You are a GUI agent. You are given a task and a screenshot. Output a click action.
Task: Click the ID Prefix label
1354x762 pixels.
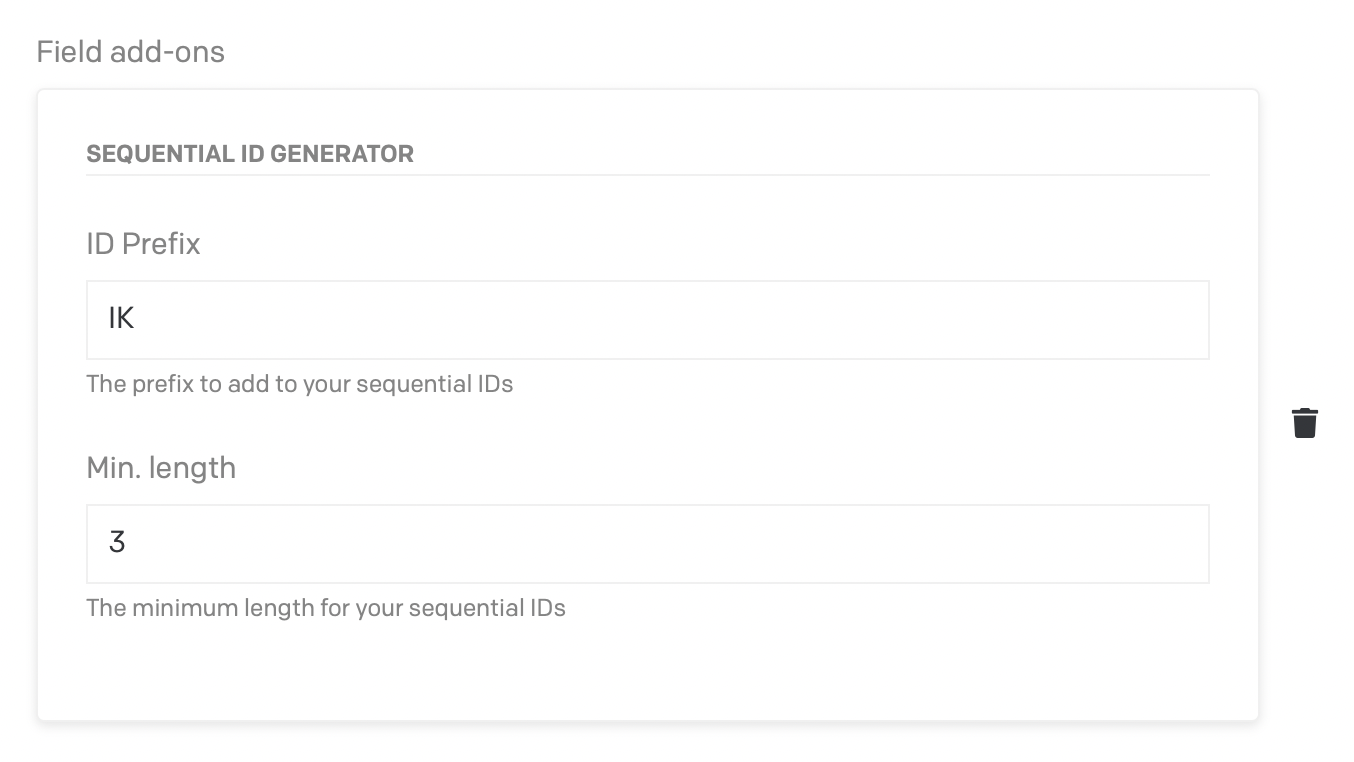[143, 243]
